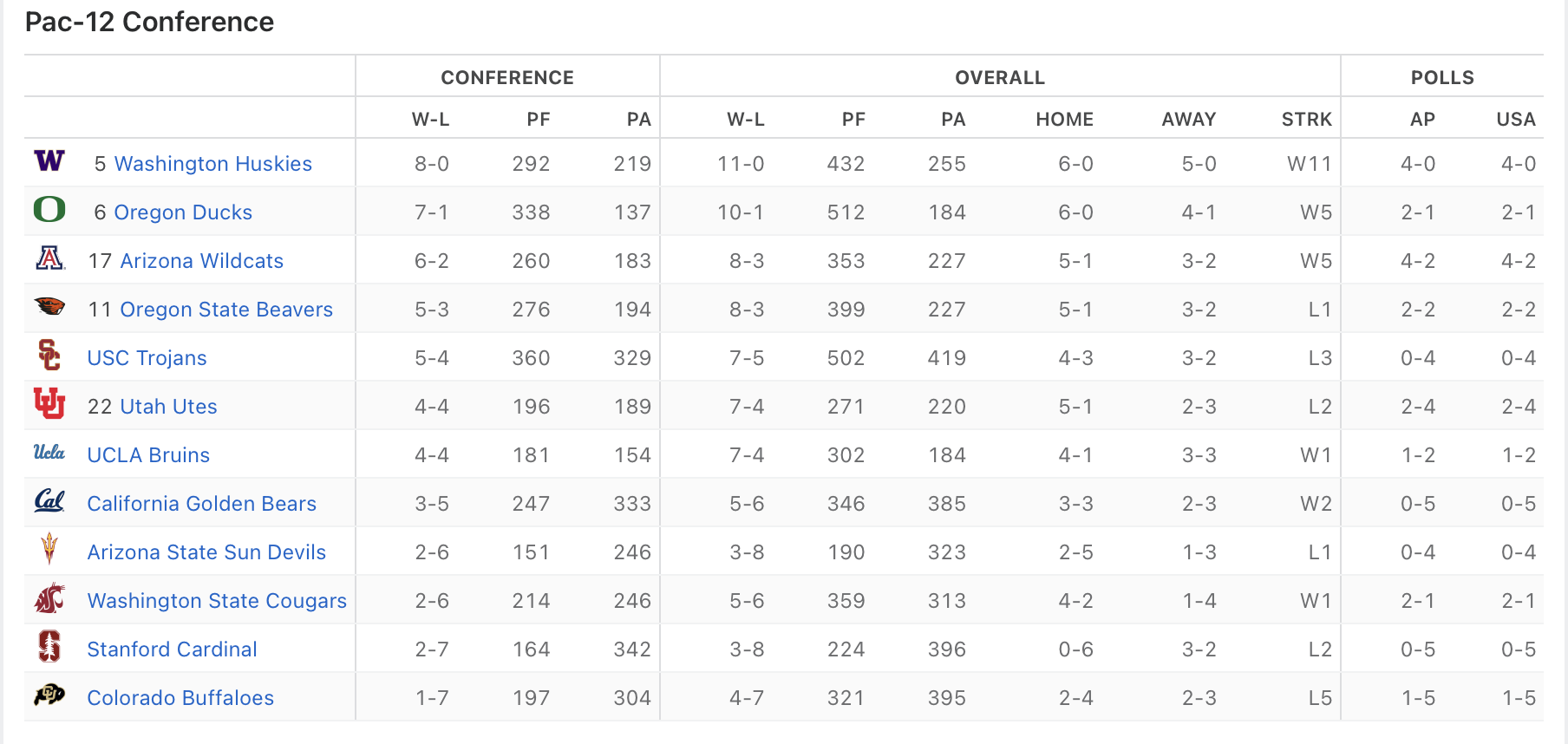Click the California Golden Bears logo
The height and width of the screenshot is (744, 1568).
click(x=49, y=501)
